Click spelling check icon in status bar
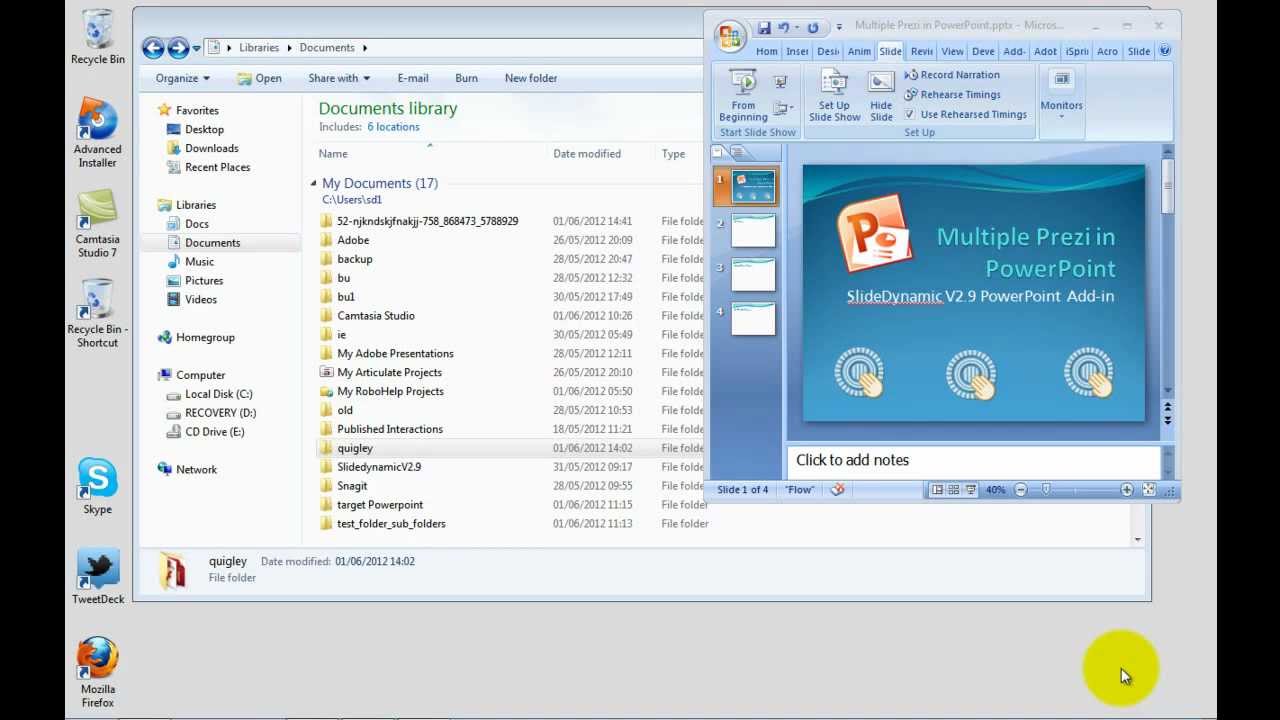Viewport: 1280px width, 720px height. 837,489
